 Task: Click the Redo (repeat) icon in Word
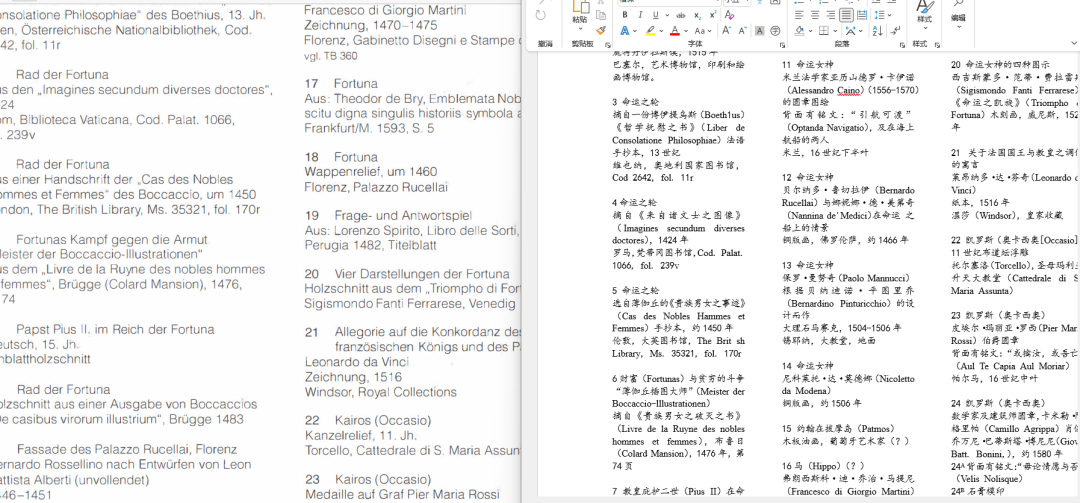[541, 15]
